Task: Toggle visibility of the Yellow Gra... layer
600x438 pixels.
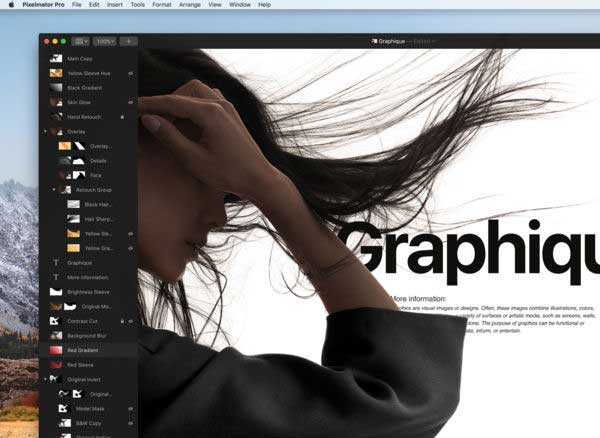Action: 131,248
